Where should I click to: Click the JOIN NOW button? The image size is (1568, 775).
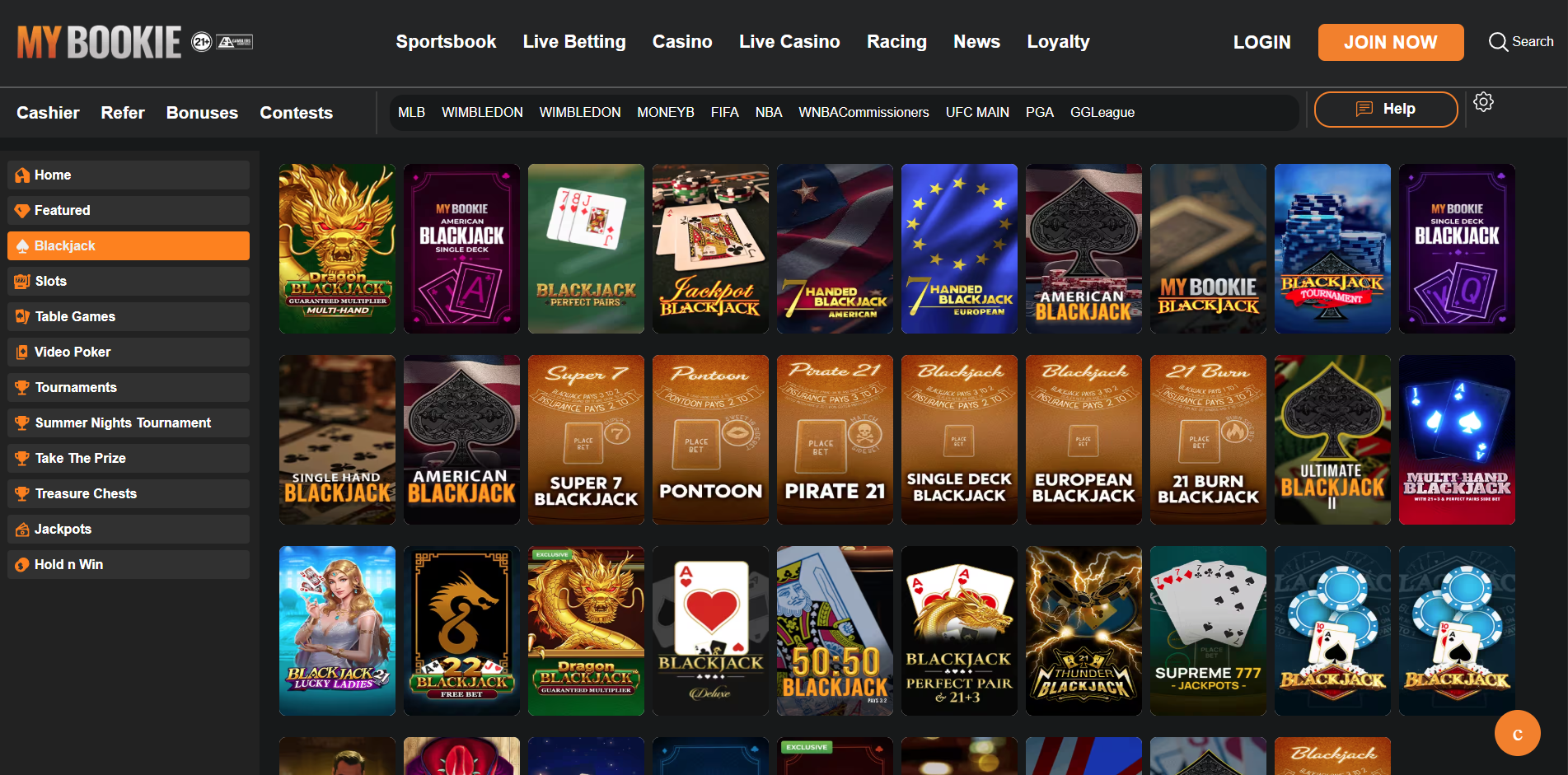click(1391, 42)
